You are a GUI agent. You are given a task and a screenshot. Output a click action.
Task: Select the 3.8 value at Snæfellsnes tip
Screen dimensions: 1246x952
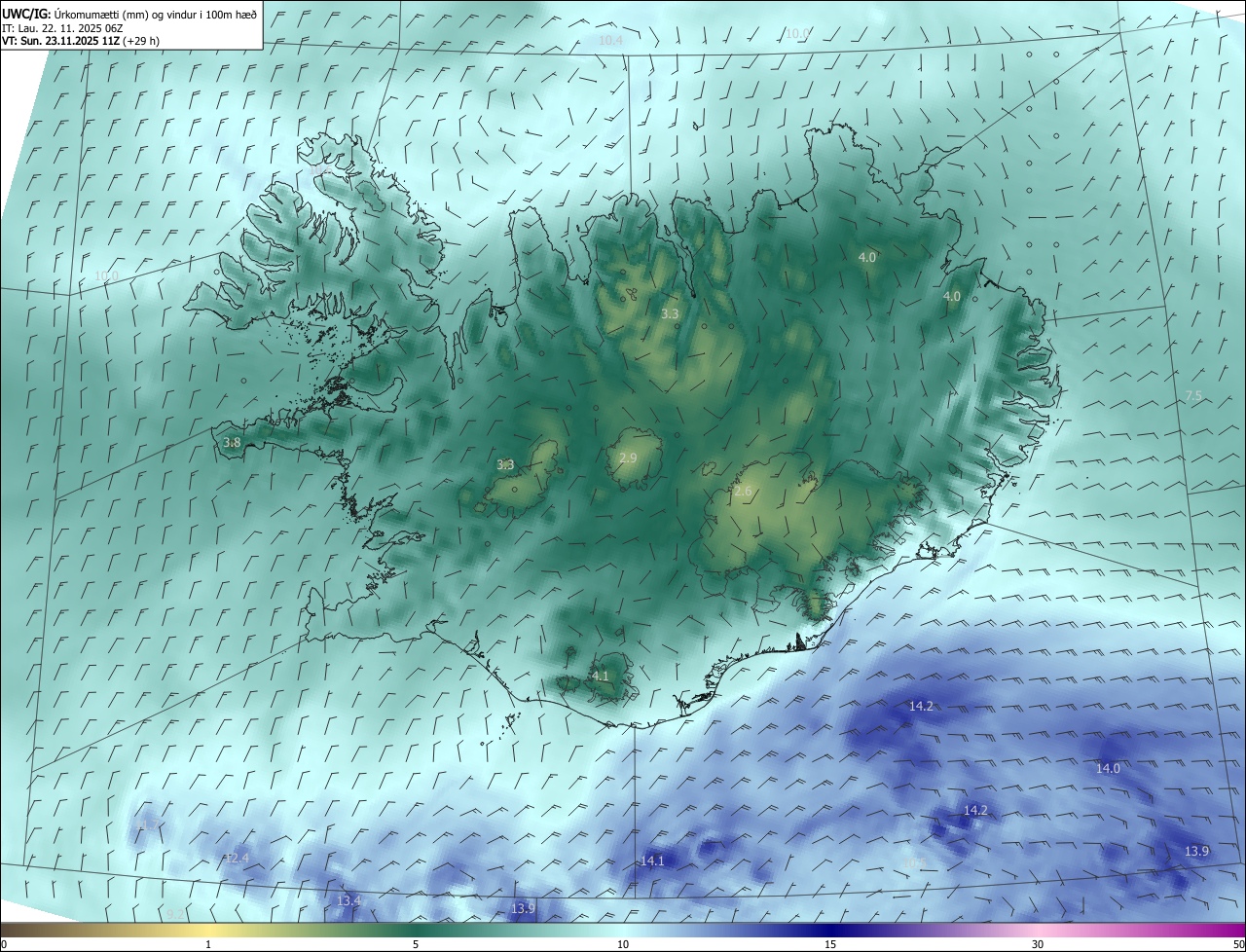pos(232,442)
